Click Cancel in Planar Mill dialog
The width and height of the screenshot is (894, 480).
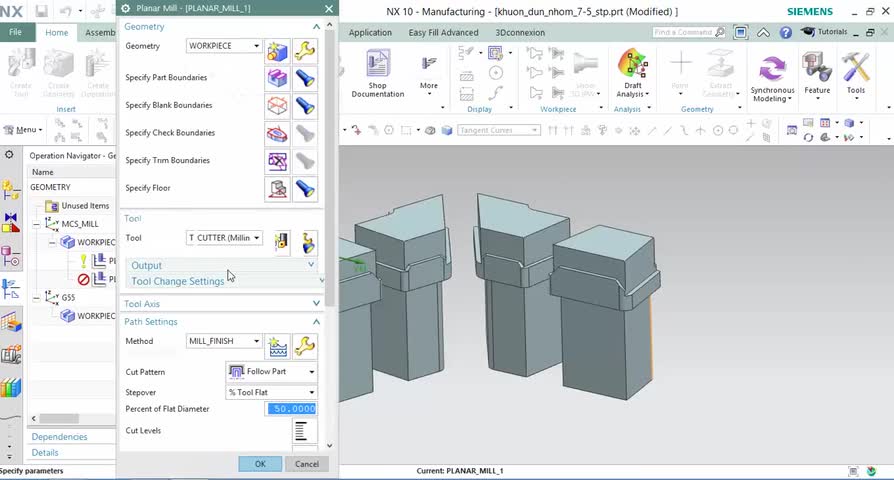click(x=307, y=464)
